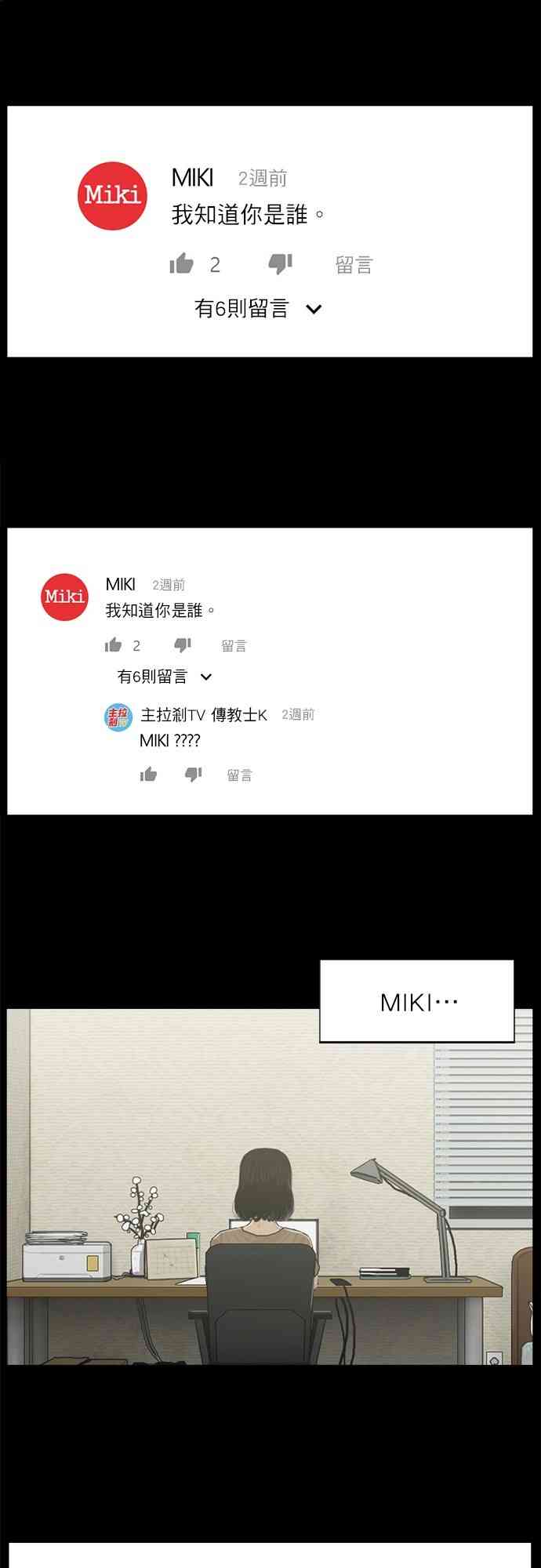Dislike the 'MIKI ????' reply
The image size is (541, 1568).
point(194,775)
